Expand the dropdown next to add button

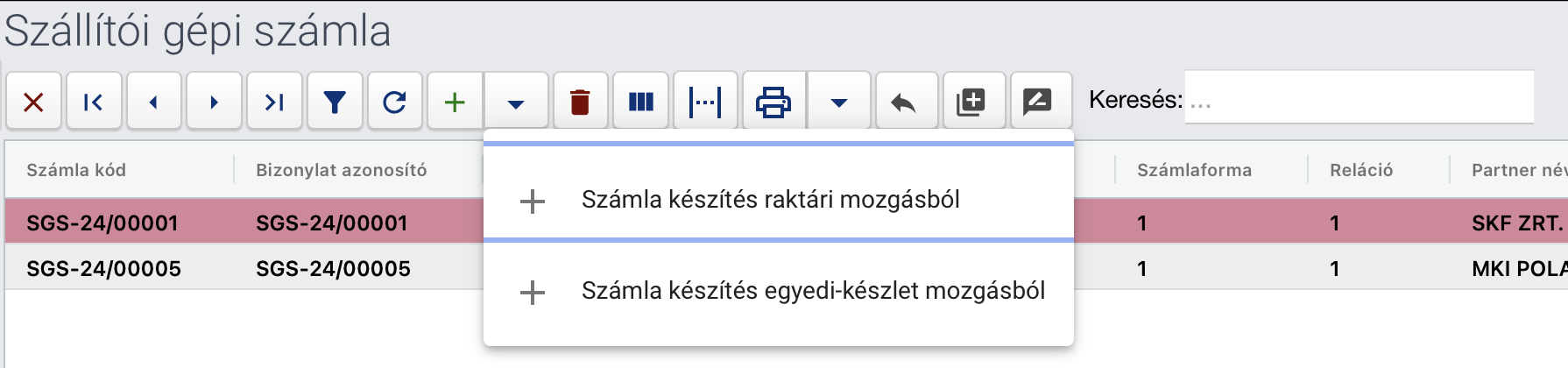516,102
